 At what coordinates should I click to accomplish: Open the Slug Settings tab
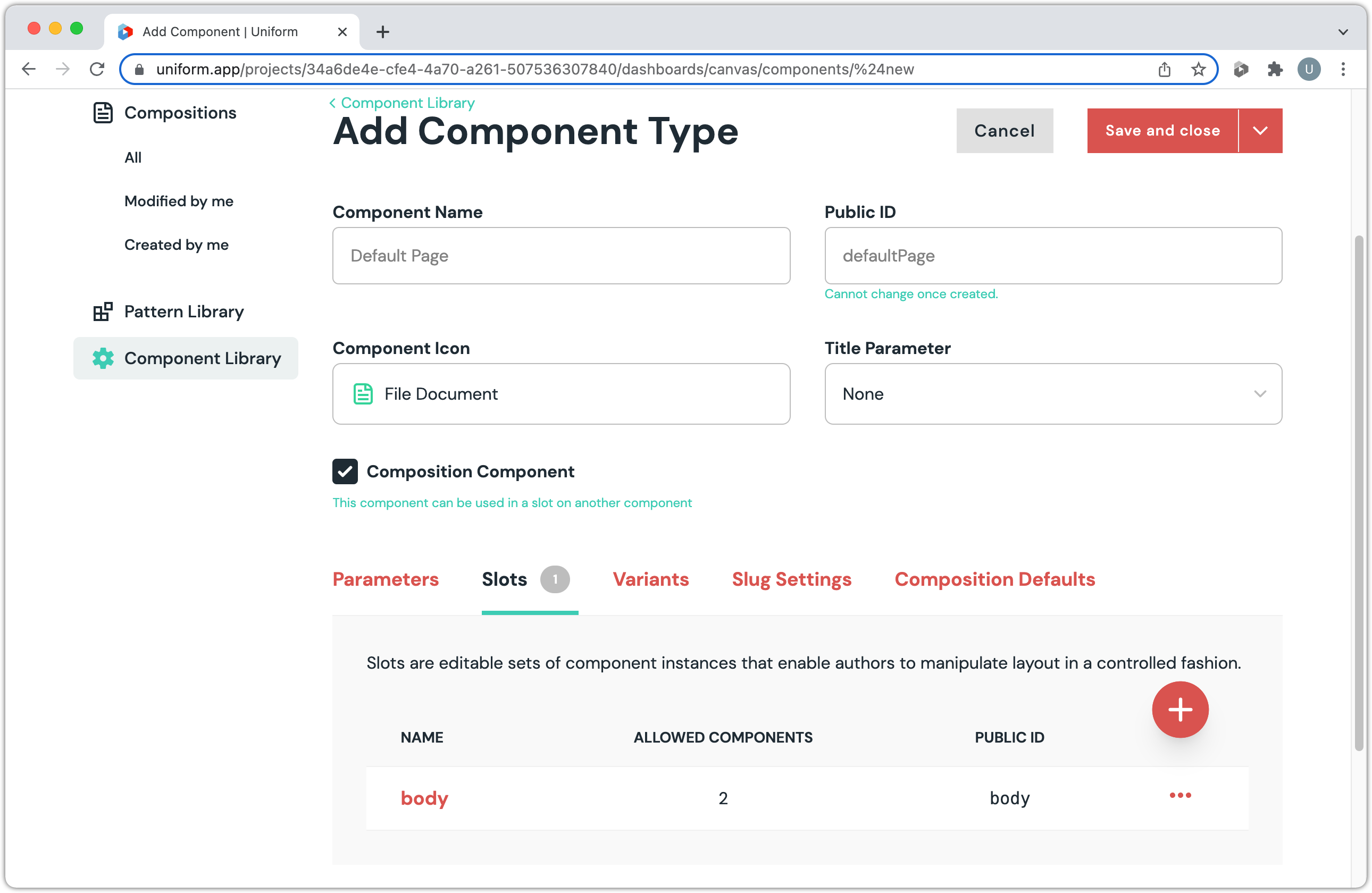pyautogui.click(x=791, y=578)
